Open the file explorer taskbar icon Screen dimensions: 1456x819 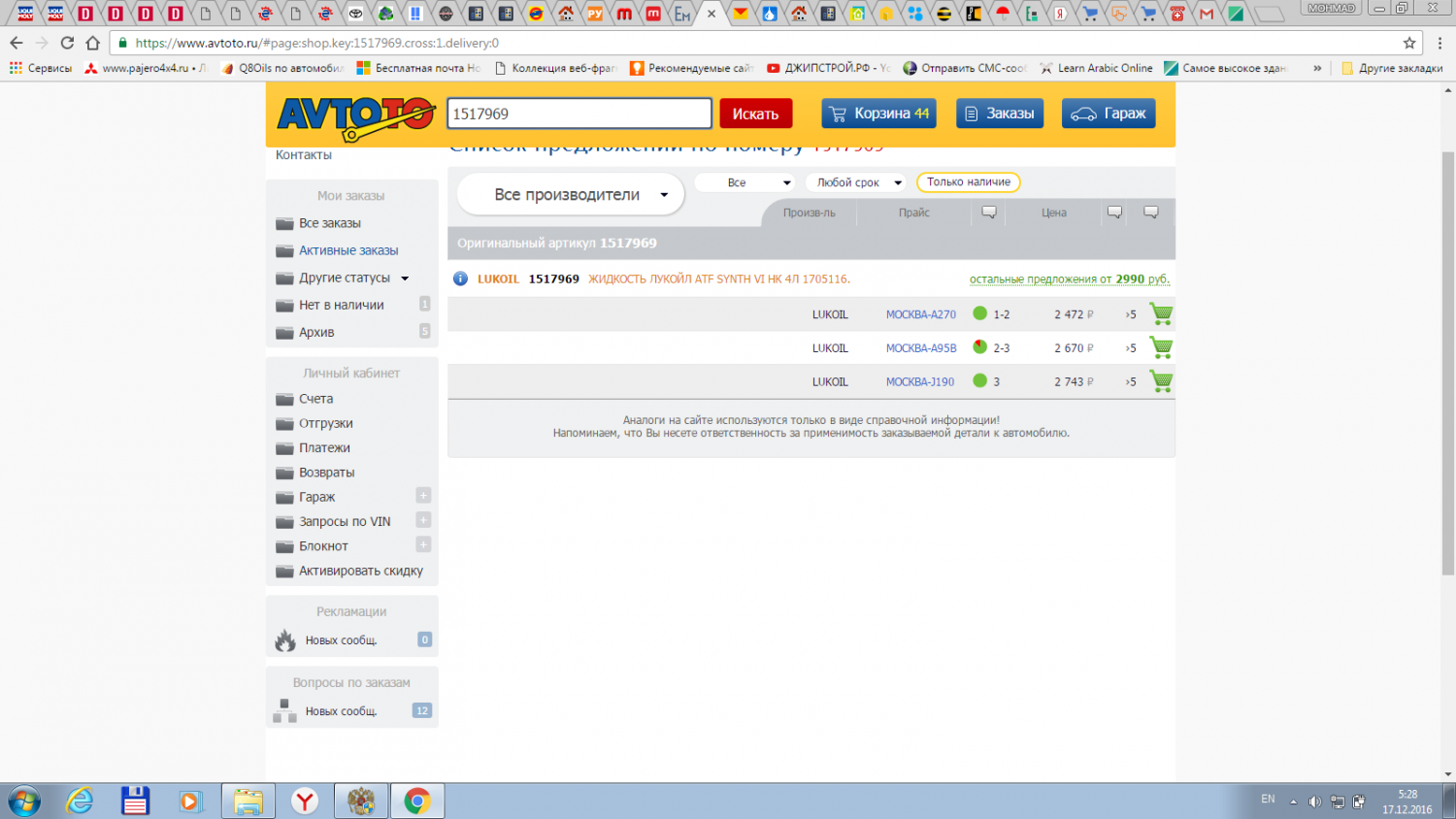click(x=248, y=802)
